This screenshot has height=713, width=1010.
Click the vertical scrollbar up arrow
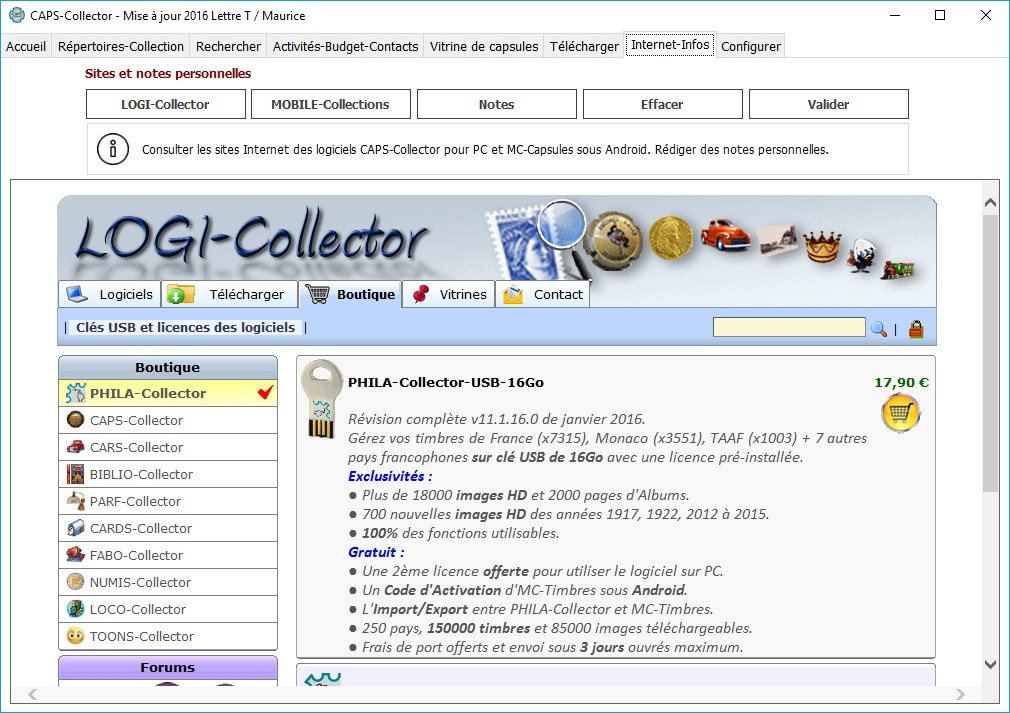991,202
